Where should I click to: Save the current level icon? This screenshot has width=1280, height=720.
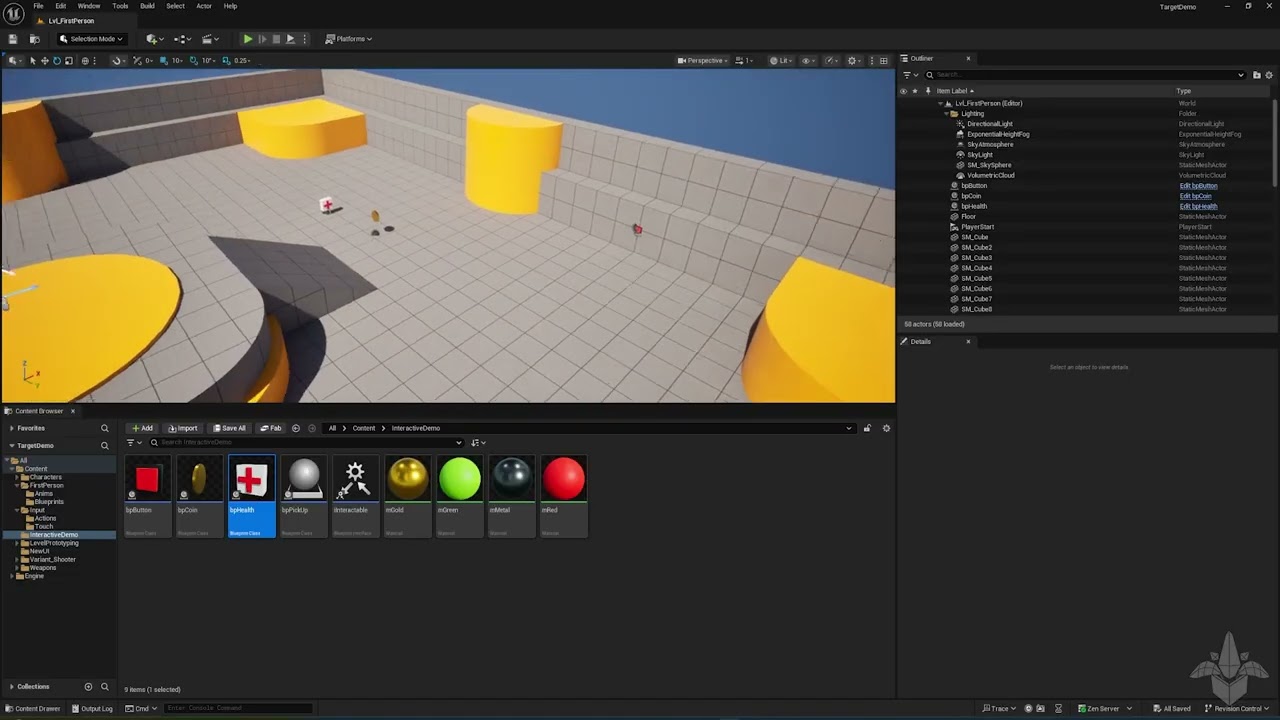[x=13, y=39]
